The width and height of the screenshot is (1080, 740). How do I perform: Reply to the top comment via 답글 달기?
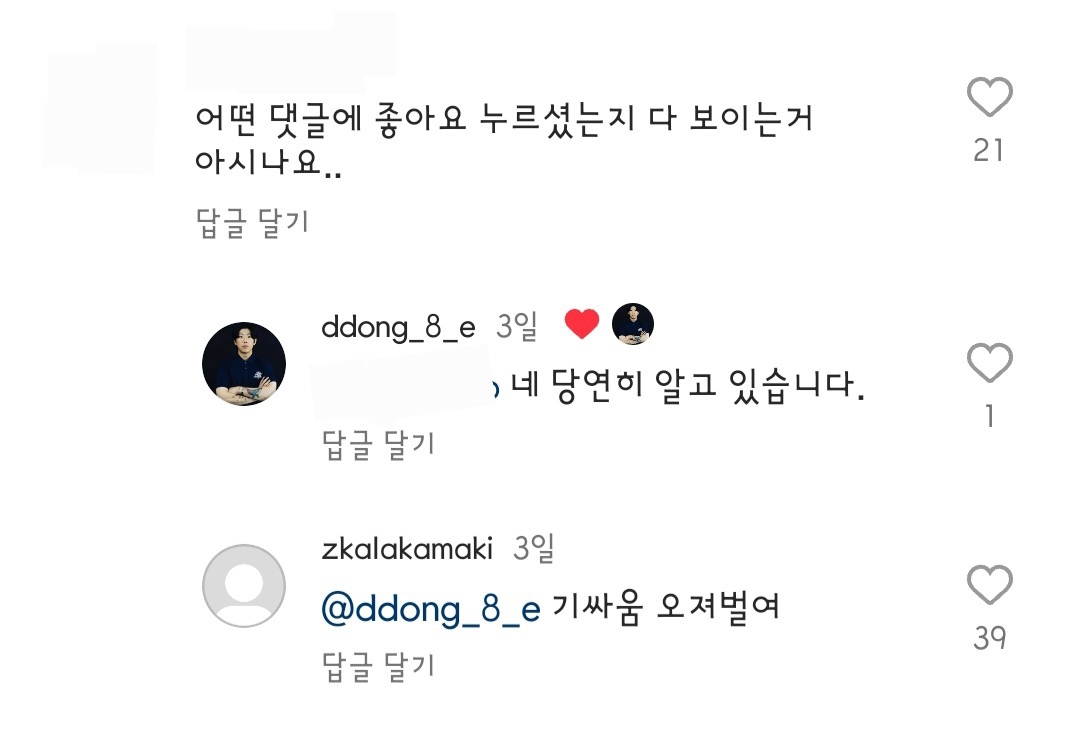tap(252, 223)
